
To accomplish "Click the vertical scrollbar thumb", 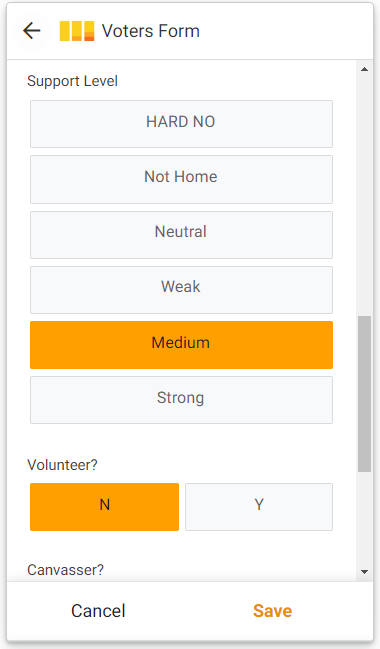I will [x=364, y=394].
